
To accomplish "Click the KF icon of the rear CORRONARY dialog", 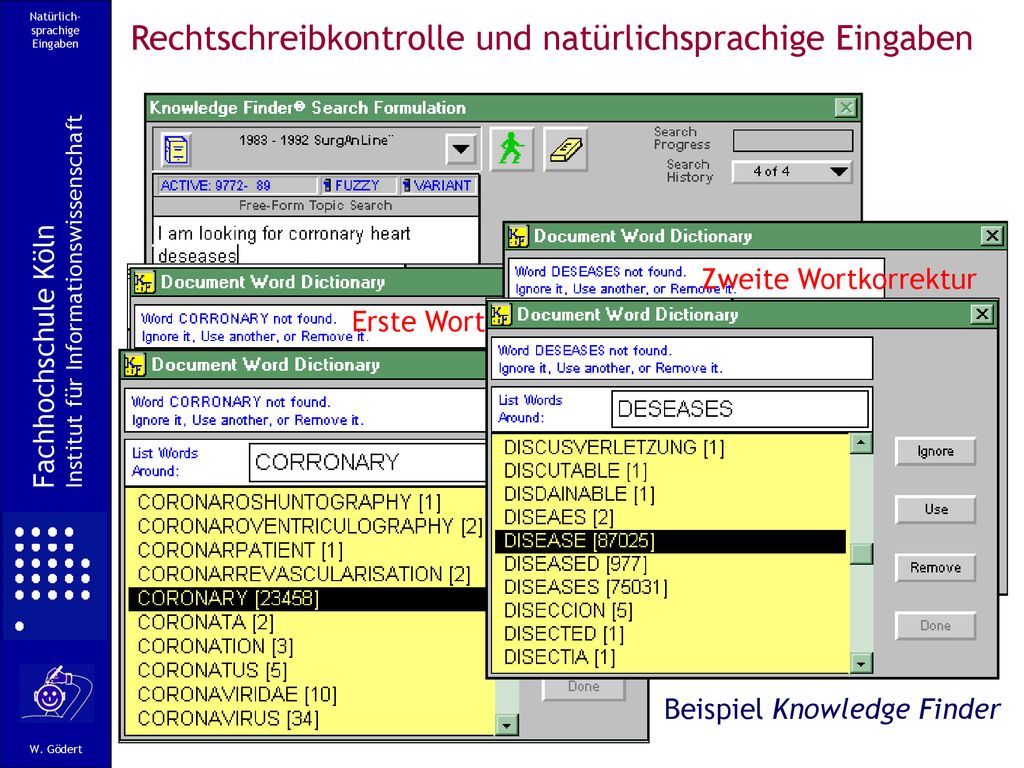I will point(143,283).
